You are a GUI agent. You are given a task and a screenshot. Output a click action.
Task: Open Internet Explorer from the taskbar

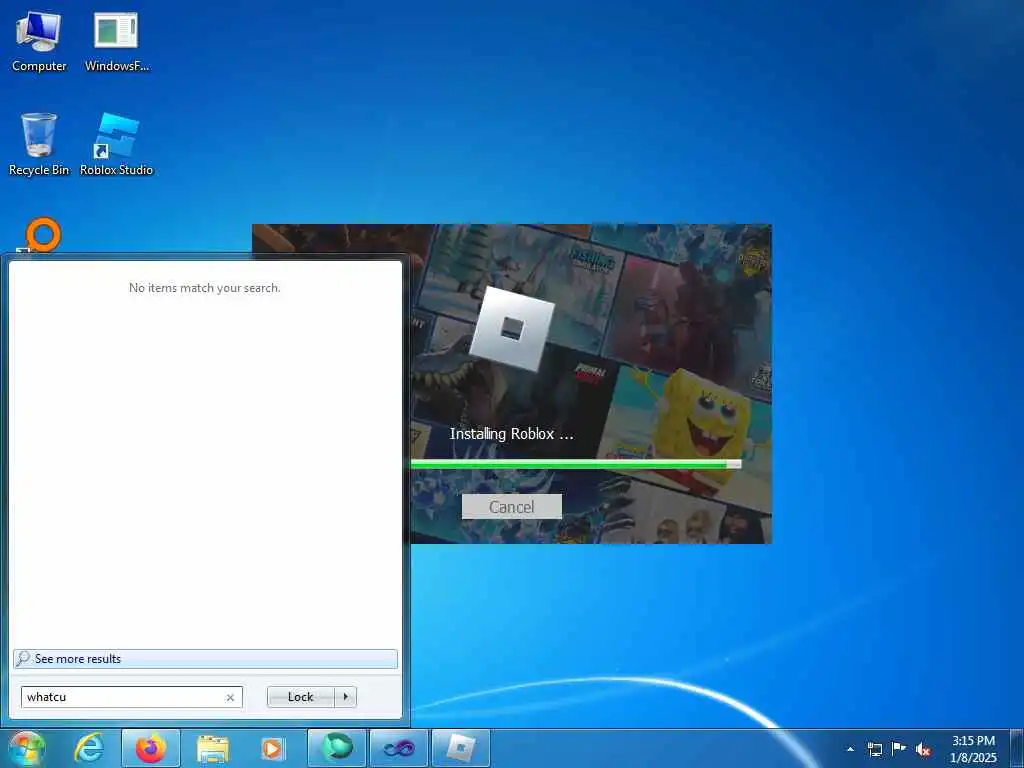click(x=89, y=748)
